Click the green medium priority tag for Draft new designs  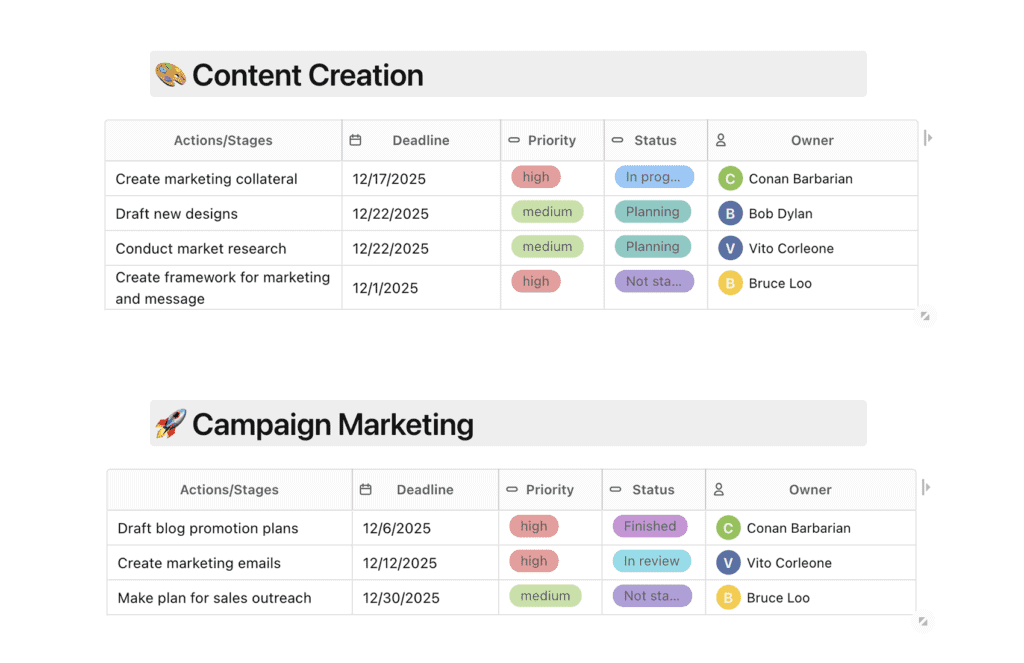click(547, 212)
